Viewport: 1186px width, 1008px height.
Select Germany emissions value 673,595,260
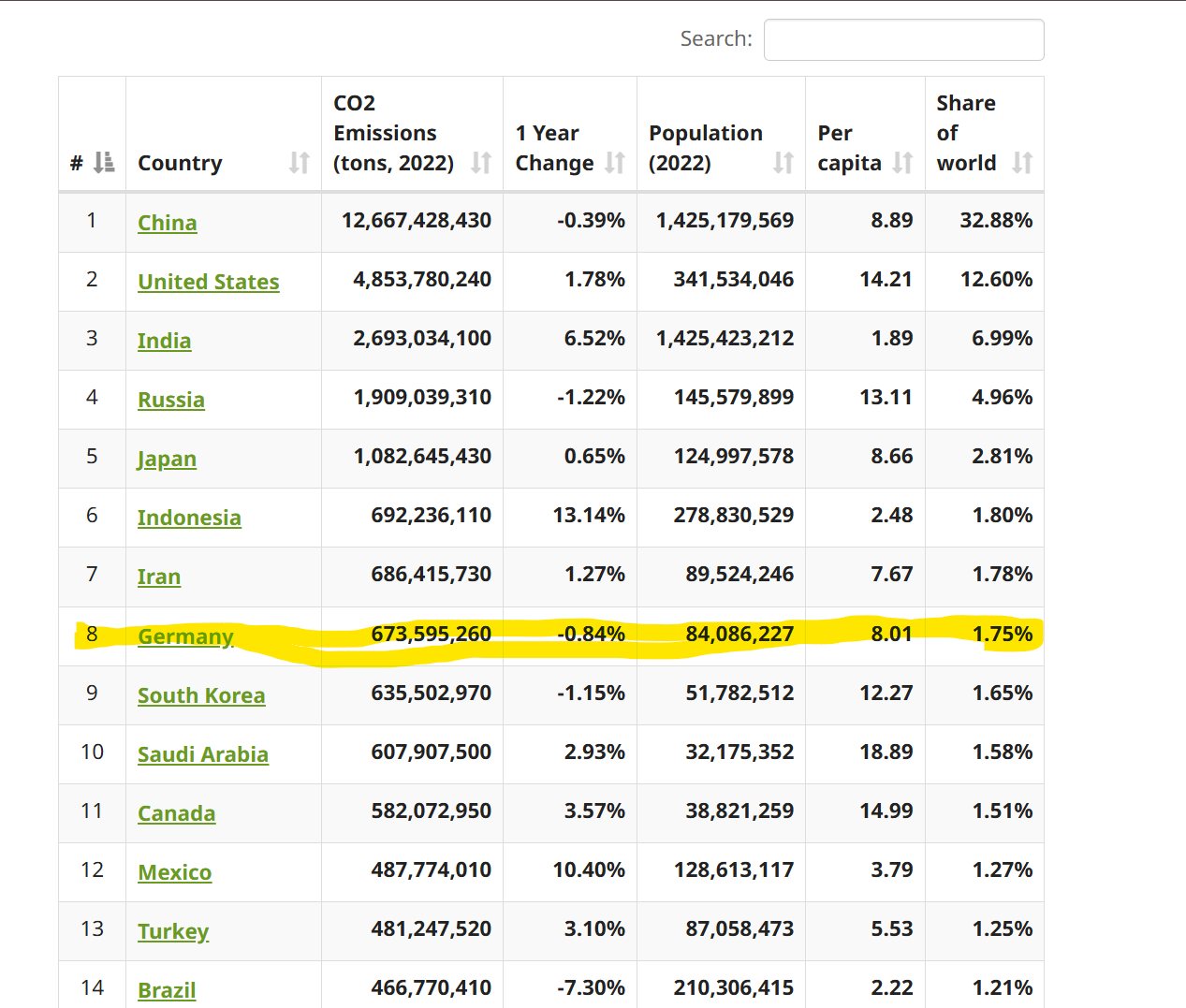[x=432, y=634]
